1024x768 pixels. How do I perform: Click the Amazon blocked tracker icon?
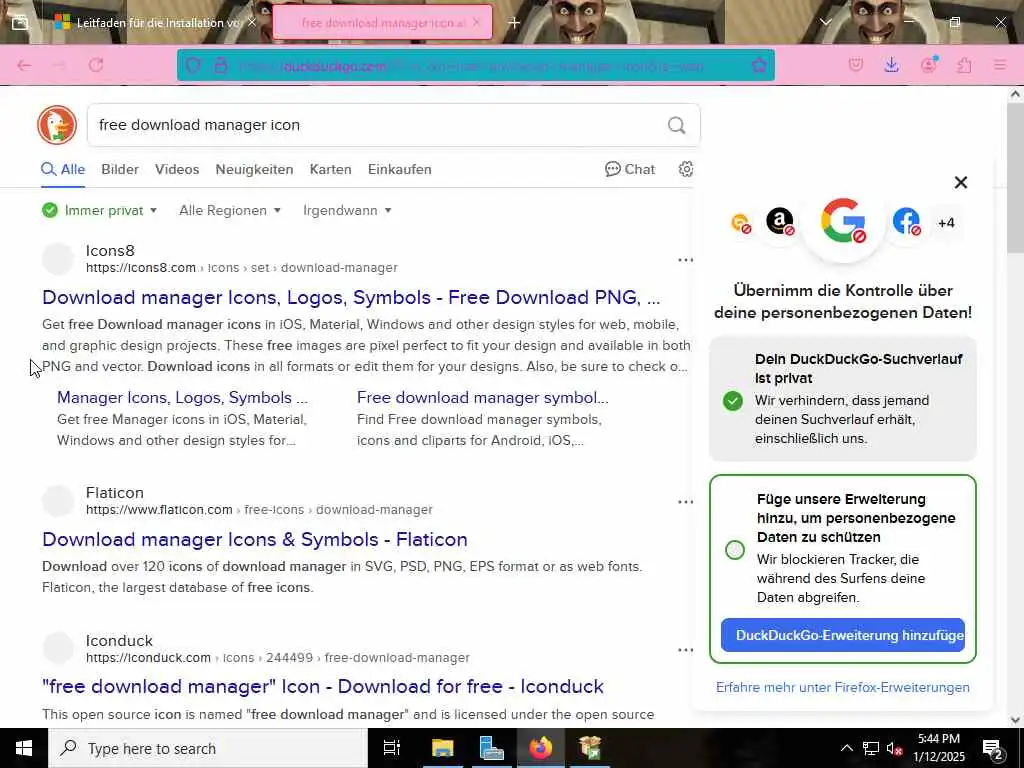pos(780,221)
